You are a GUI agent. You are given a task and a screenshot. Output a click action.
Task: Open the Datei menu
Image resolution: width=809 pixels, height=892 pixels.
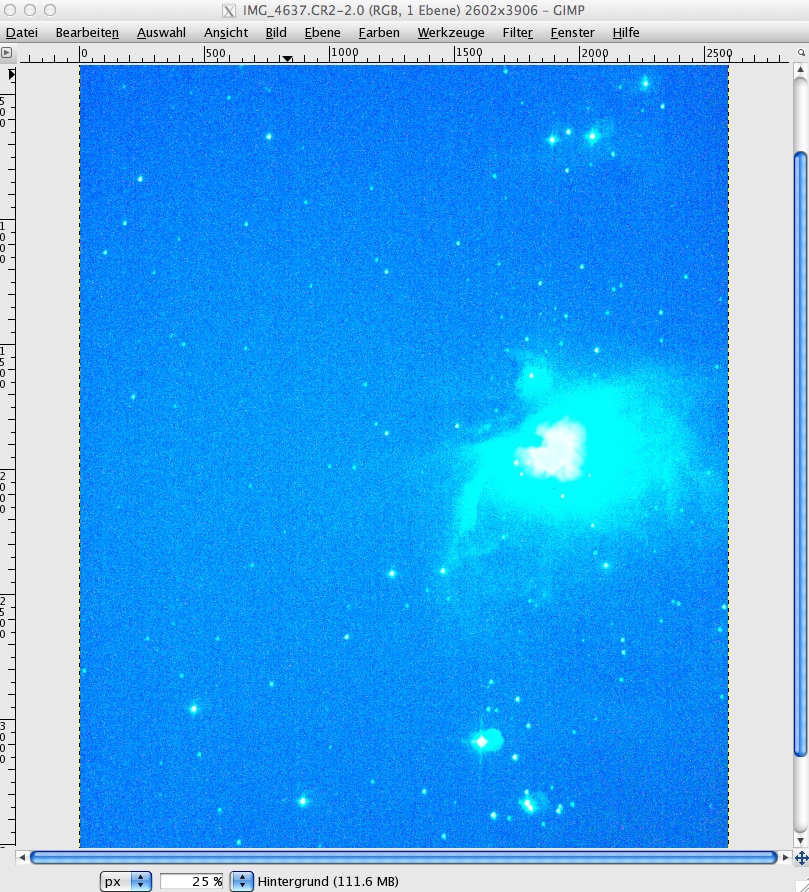pos(21,32)
